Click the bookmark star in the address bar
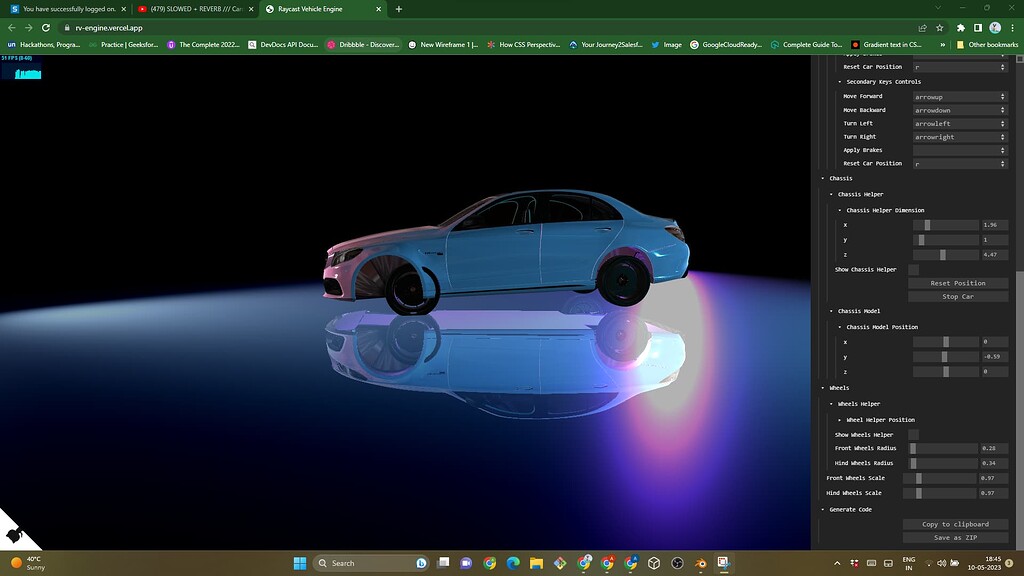 coord(939,28)
